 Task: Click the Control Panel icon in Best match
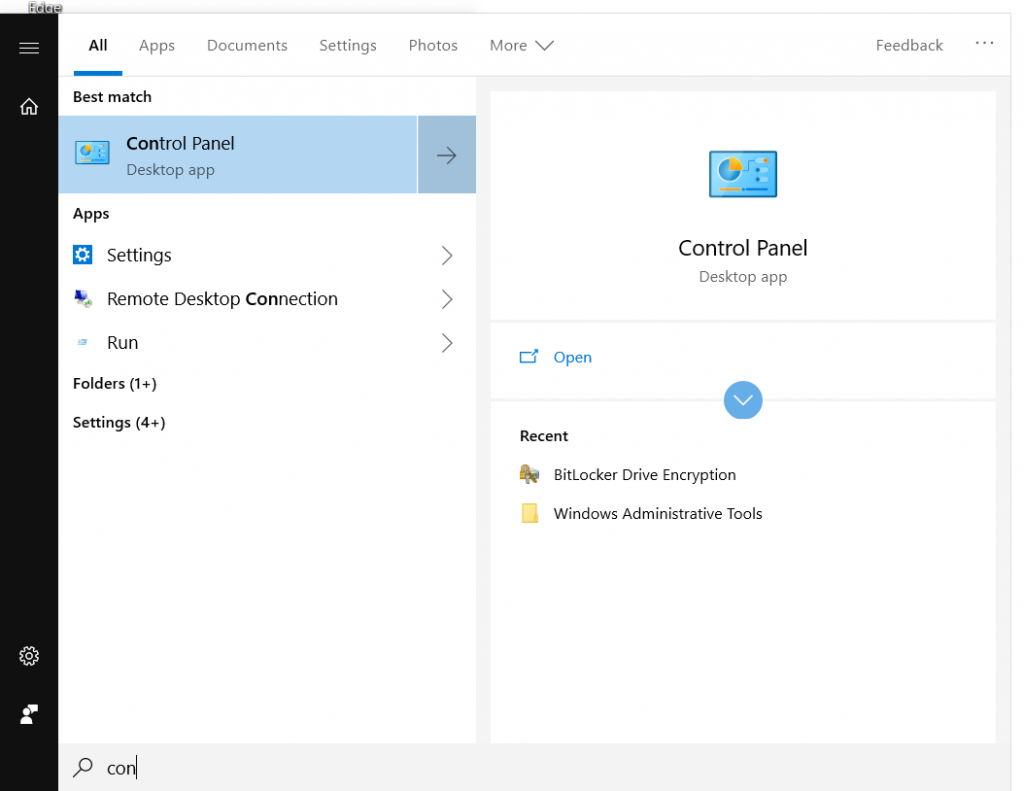[x=92, y=153]
